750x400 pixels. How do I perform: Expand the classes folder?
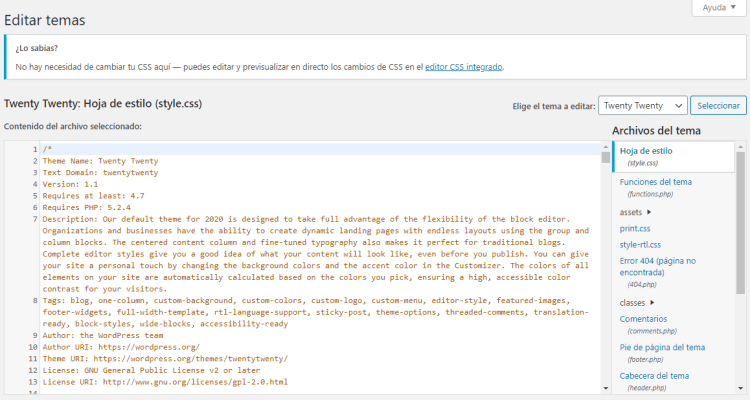pyautogui.click(x=632, y=302)
